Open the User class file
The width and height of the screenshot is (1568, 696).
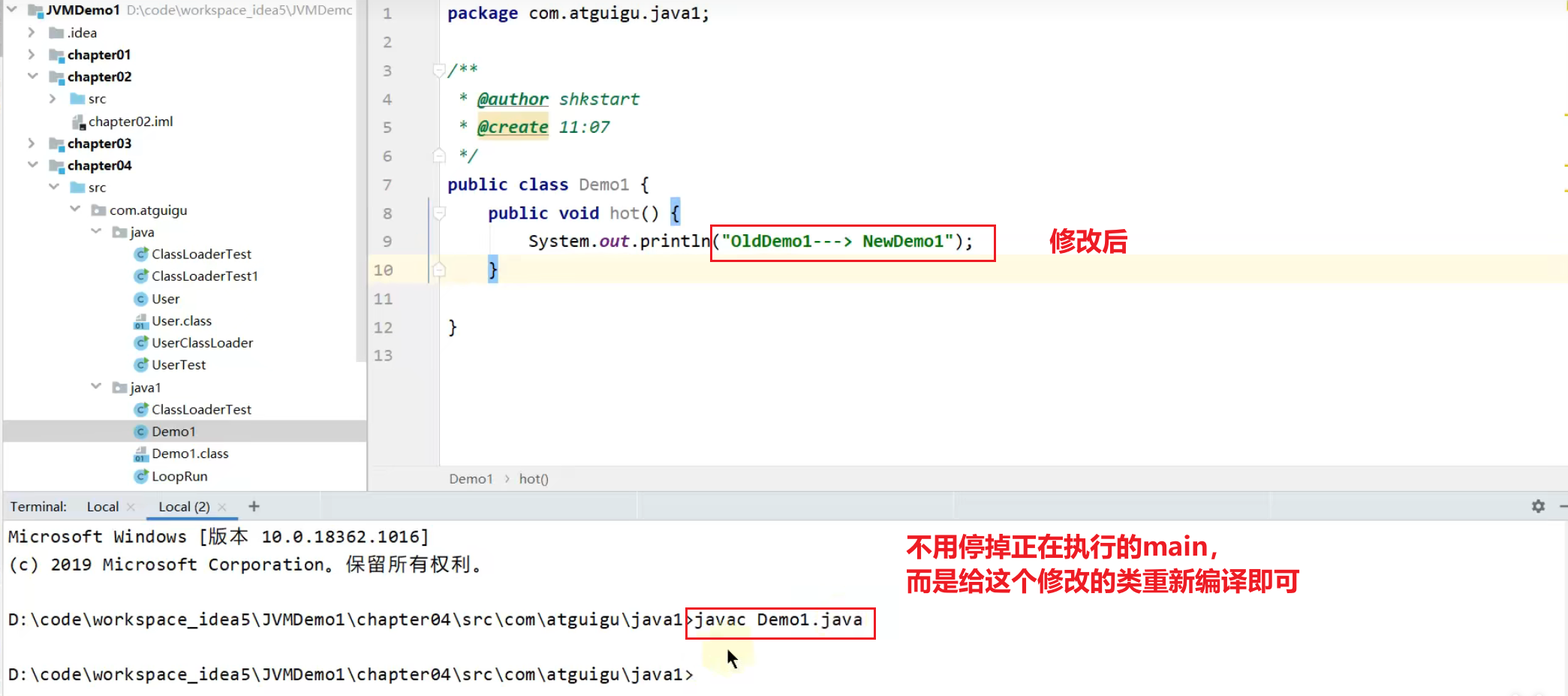point(166,299)
